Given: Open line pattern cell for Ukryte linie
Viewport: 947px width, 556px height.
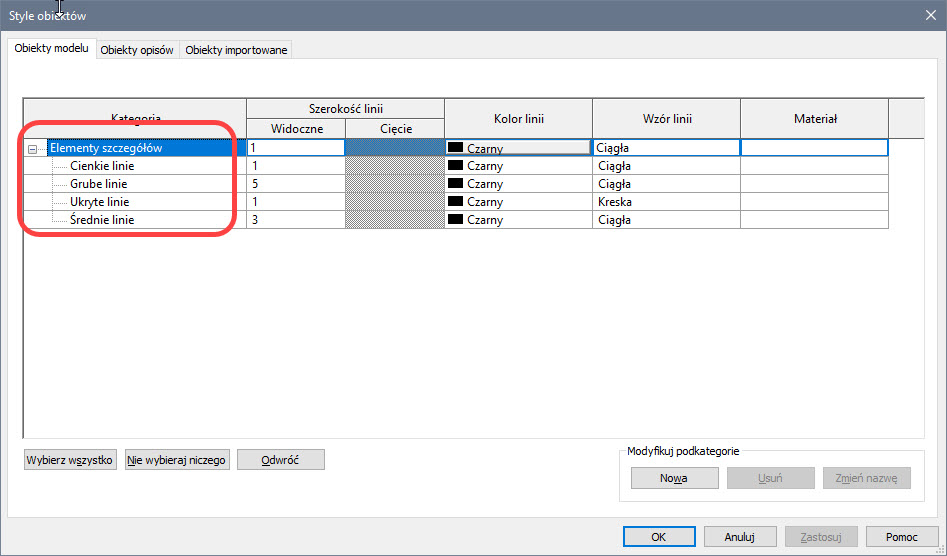Looking at the screenshot, I should tap(665, 202).
